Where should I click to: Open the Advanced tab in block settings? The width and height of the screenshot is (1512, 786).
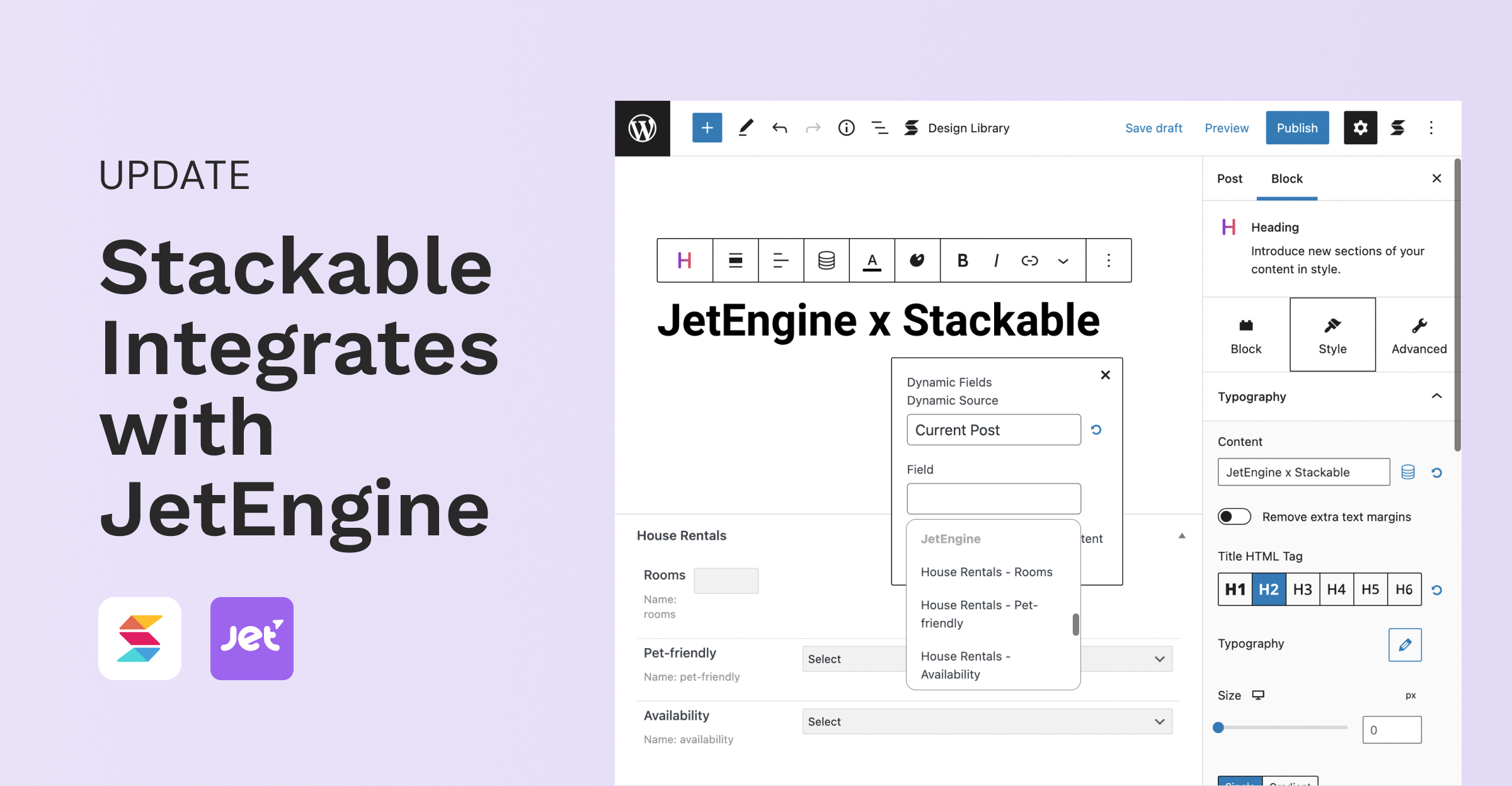click(1418, 334)
